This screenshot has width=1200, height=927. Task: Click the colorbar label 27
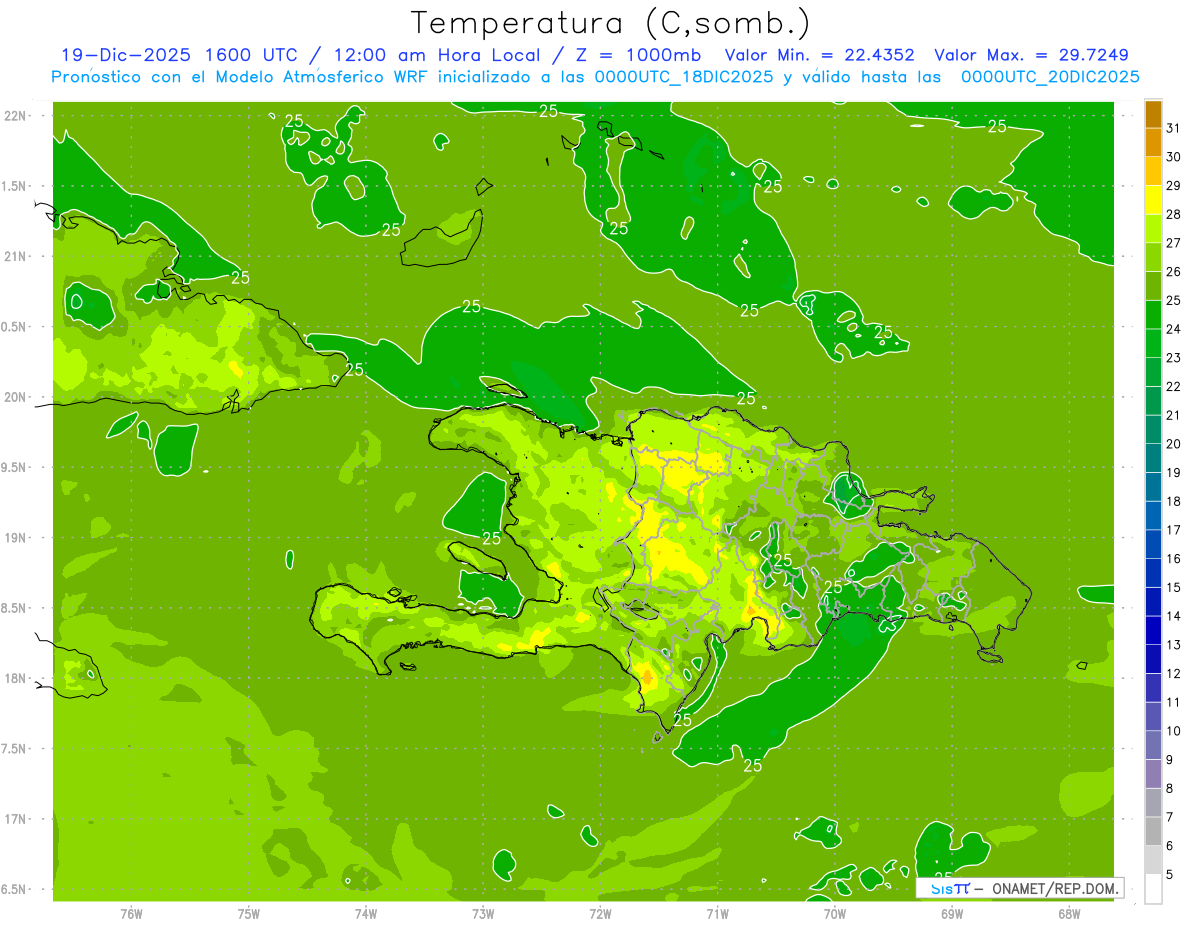coord(1174,243)
